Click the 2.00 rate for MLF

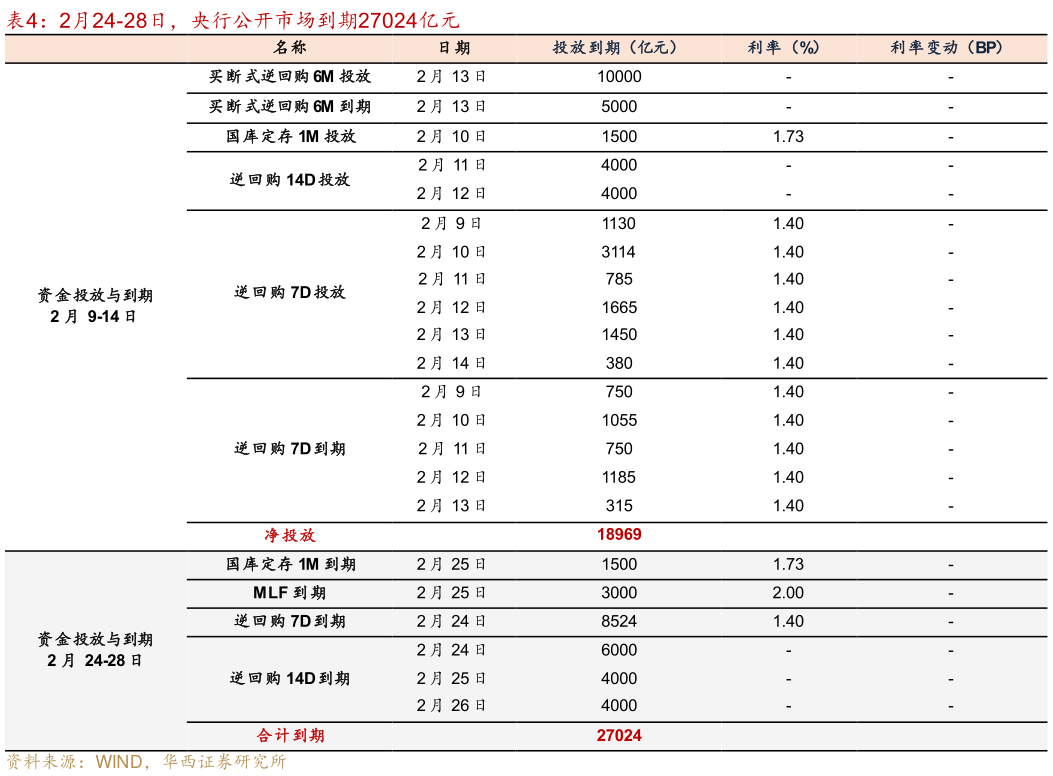pyautogui.click(x=788, y=593)
